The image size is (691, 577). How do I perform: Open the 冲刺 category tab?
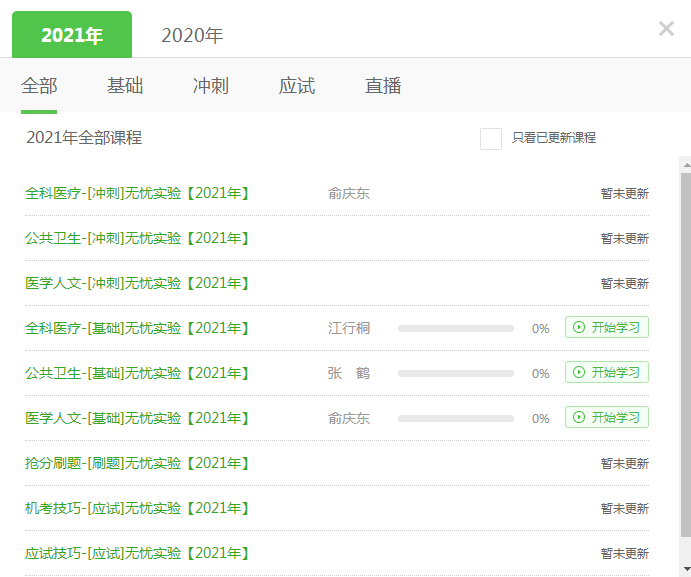coord(211,86)
